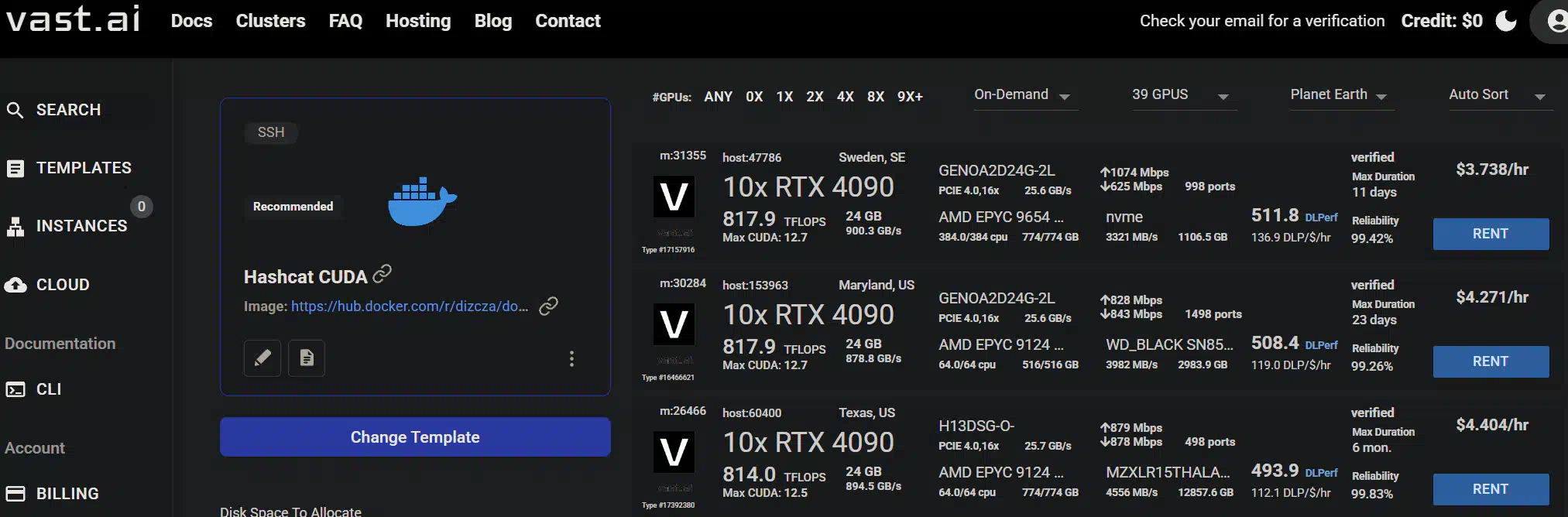Rent the $3.738/hr Sweden machine
1568x517 pixels.
tap(1491, 234)
